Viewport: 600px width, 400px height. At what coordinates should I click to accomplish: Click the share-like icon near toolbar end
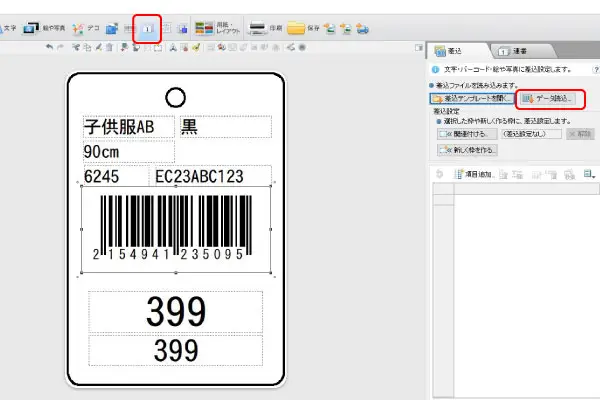pyautogui.click(x=291, y=47)
